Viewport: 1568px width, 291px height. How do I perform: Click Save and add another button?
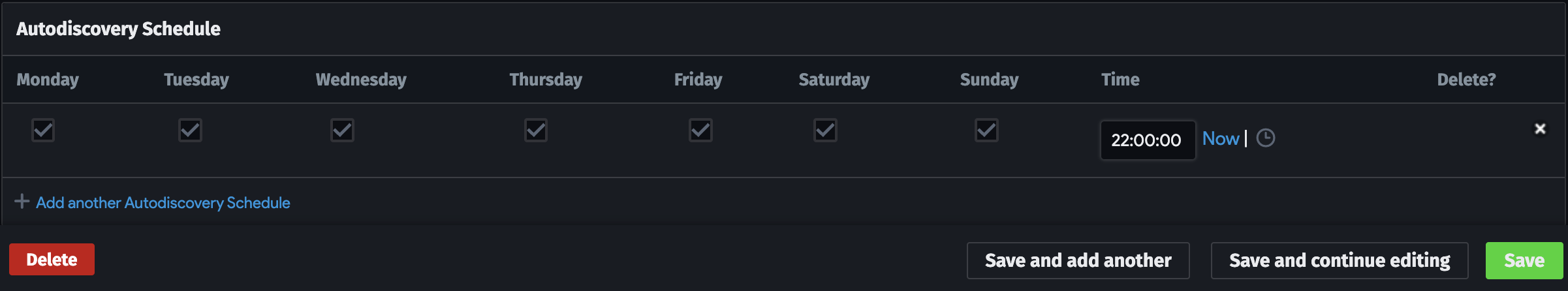[x=1078, y=260]
